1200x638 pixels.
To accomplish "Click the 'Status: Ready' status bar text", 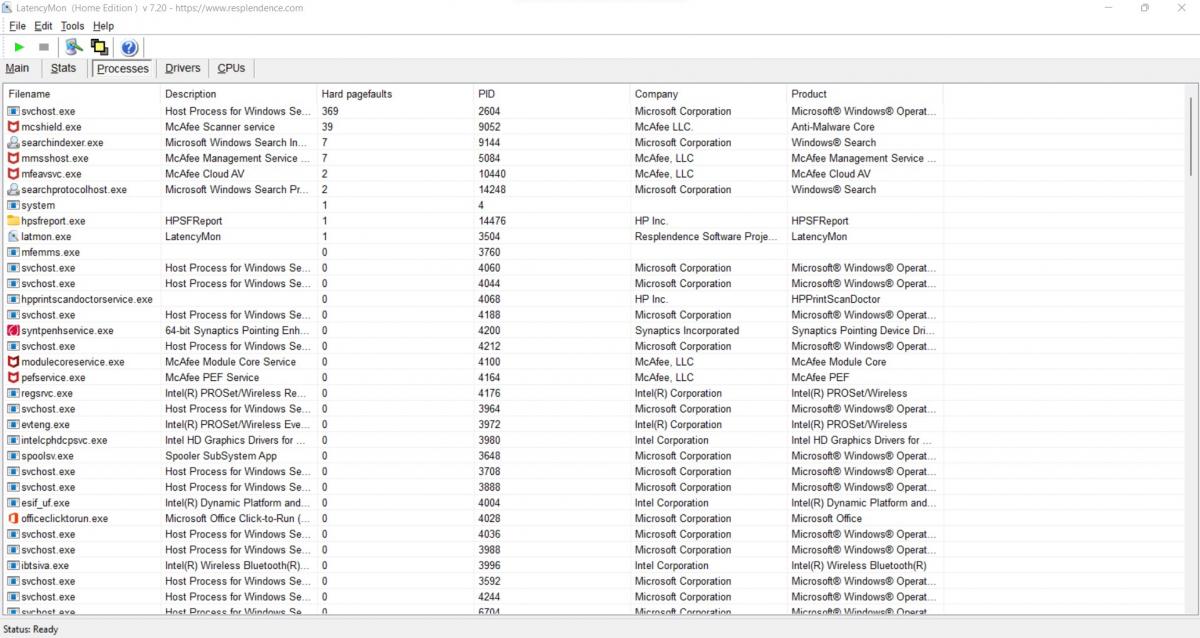I will 31,629.
